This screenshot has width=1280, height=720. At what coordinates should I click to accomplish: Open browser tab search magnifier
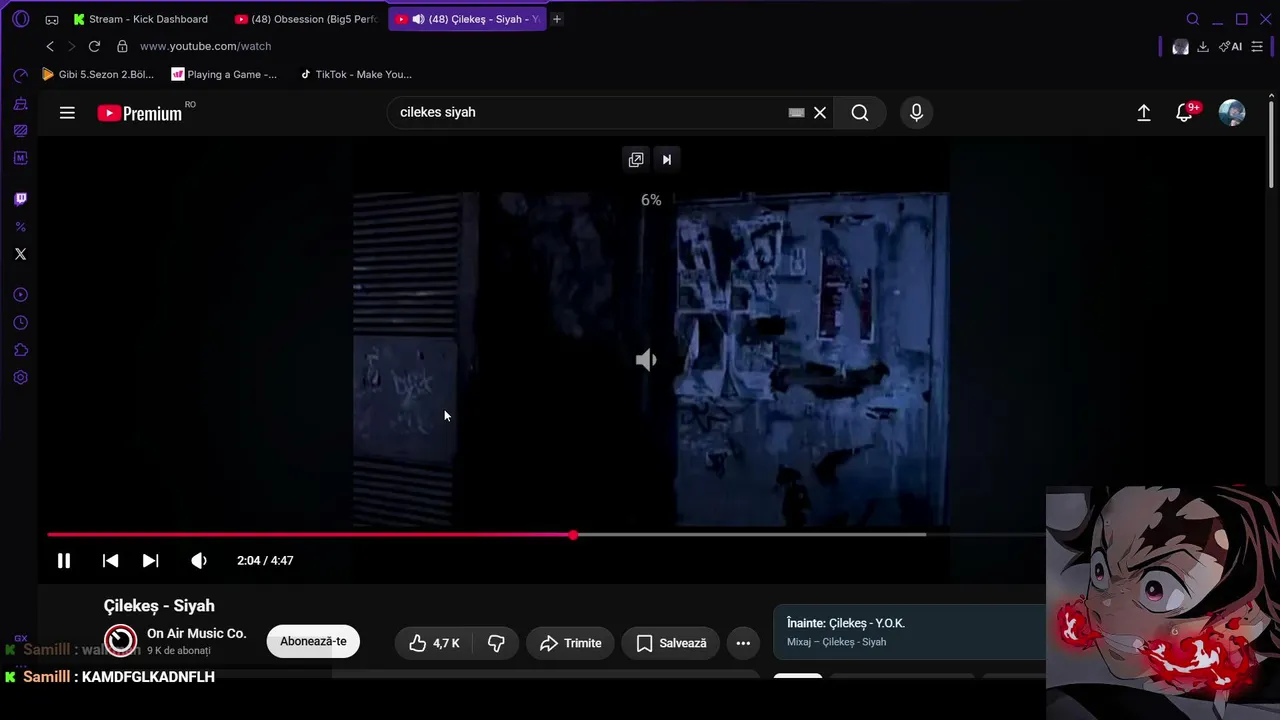point(1192,19)
